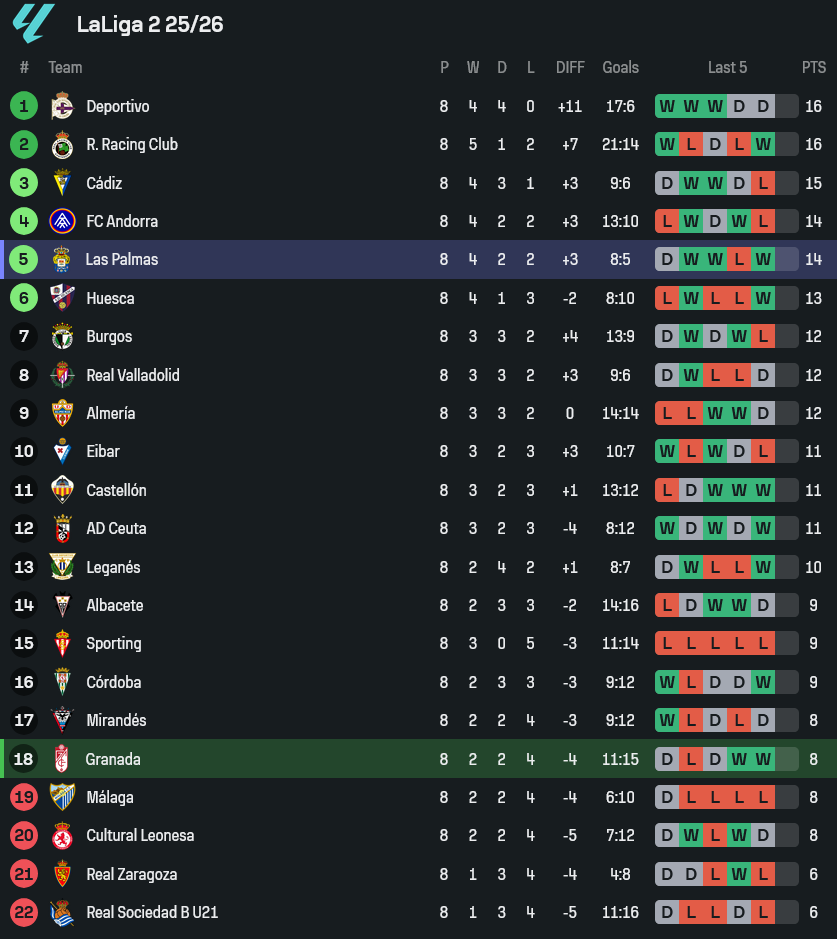The image size is (837, 939).
Task: Click the LaLiga 2 25/26 title
Action: point(150,25)
